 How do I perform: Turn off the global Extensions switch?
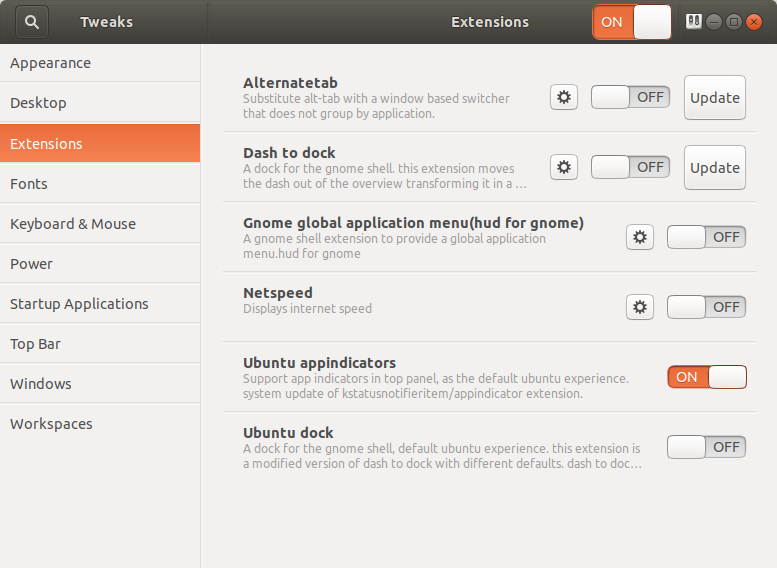[x=632, y=22]
